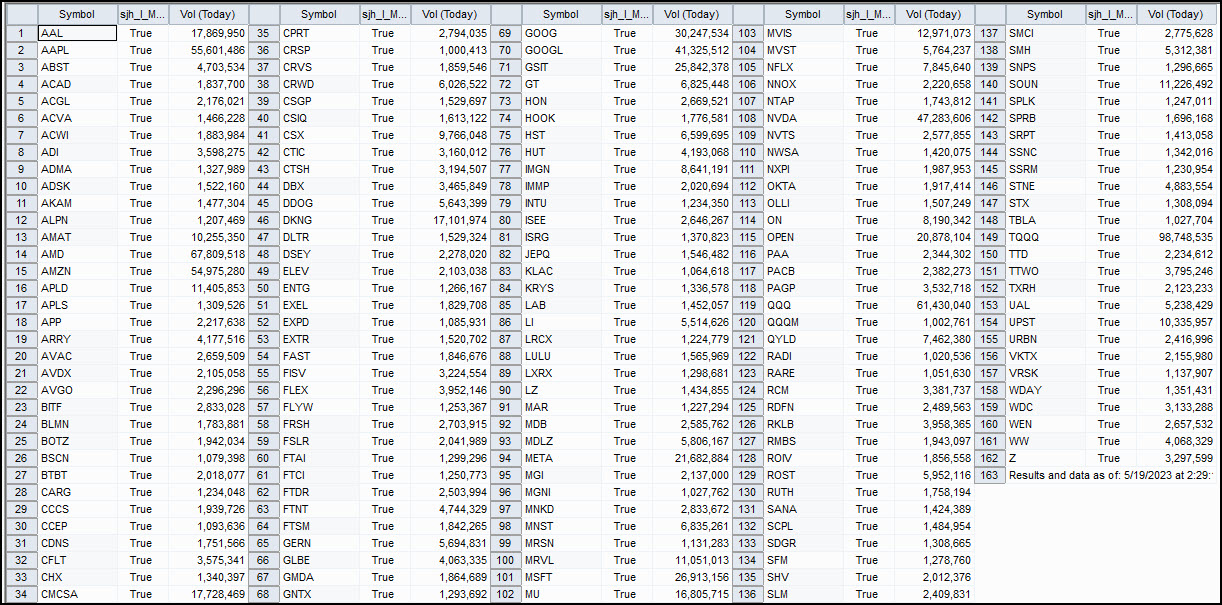Click the DKNG symbol cell
1222x605 pixels.
pos(319,220)
